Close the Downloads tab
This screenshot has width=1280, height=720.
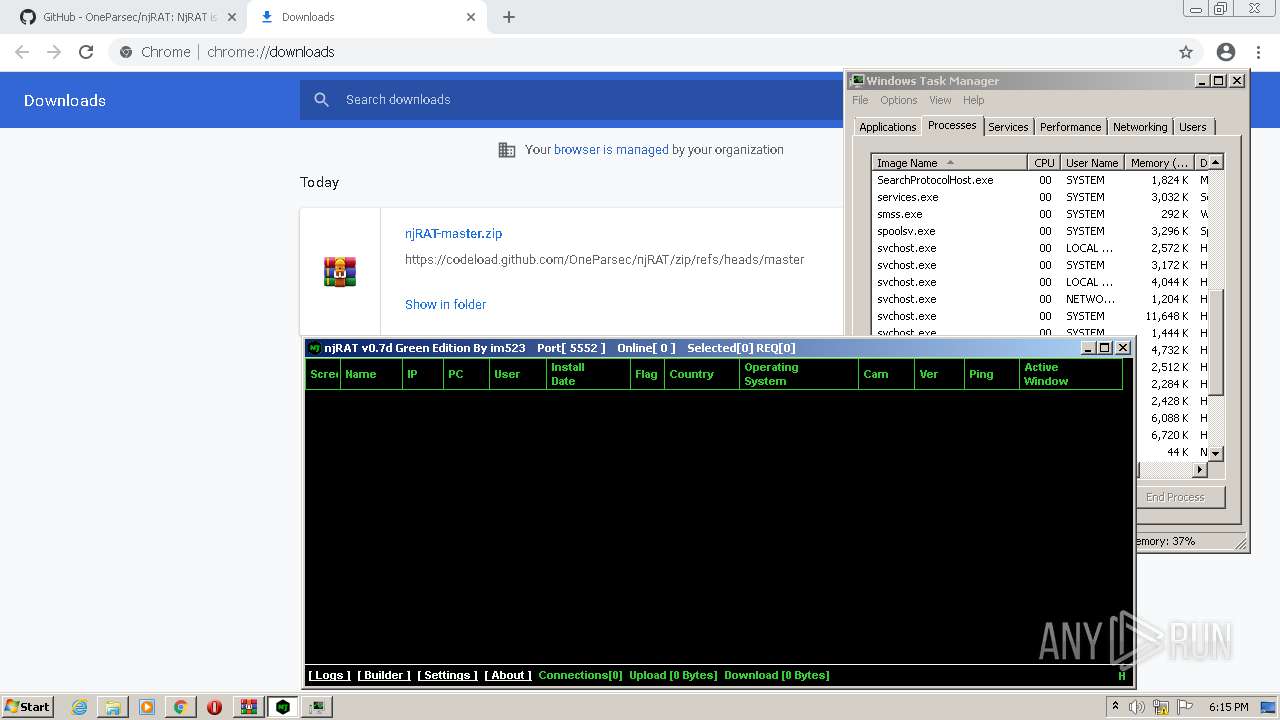(471, 17)
